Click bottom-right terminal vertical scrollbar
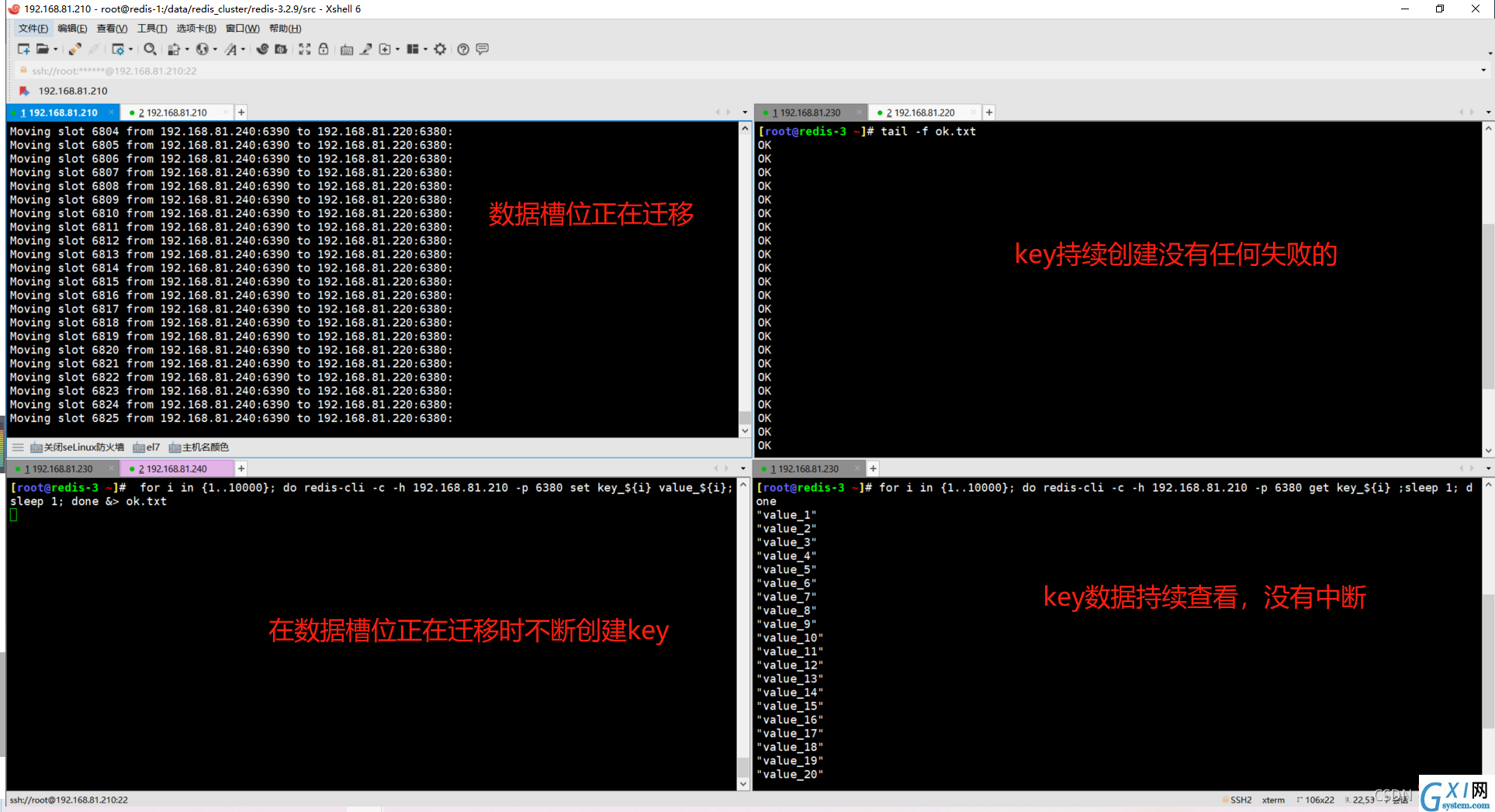The height and width of the screenshot is (812, 1495). [x=1488, y=636]
